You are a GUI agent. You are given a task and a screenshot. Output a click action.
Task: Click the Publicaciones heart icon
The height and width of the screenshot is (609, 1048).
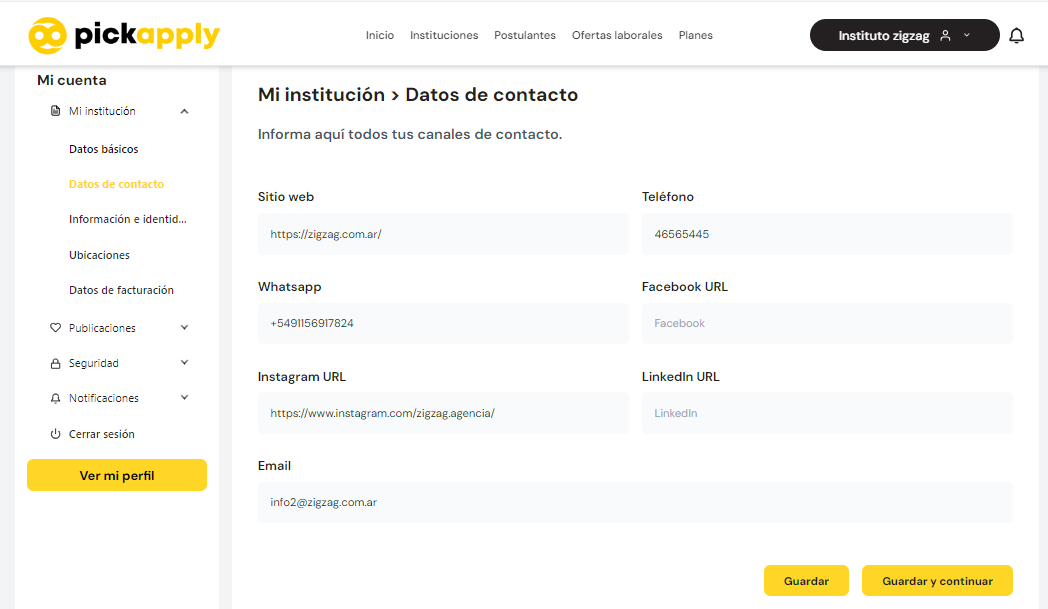55,328
